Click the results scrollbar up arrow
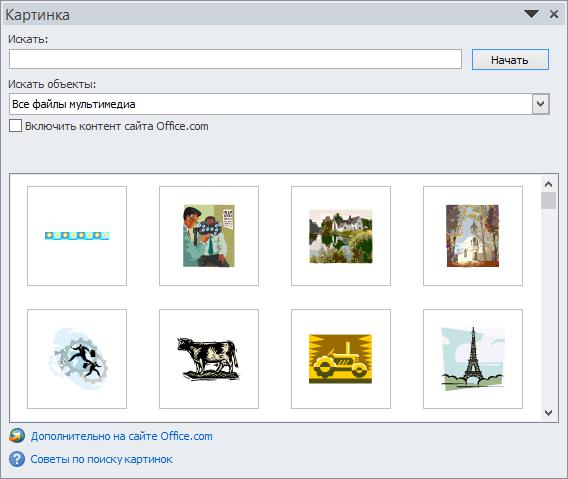 pyautogui.click(x=548, y=184)
